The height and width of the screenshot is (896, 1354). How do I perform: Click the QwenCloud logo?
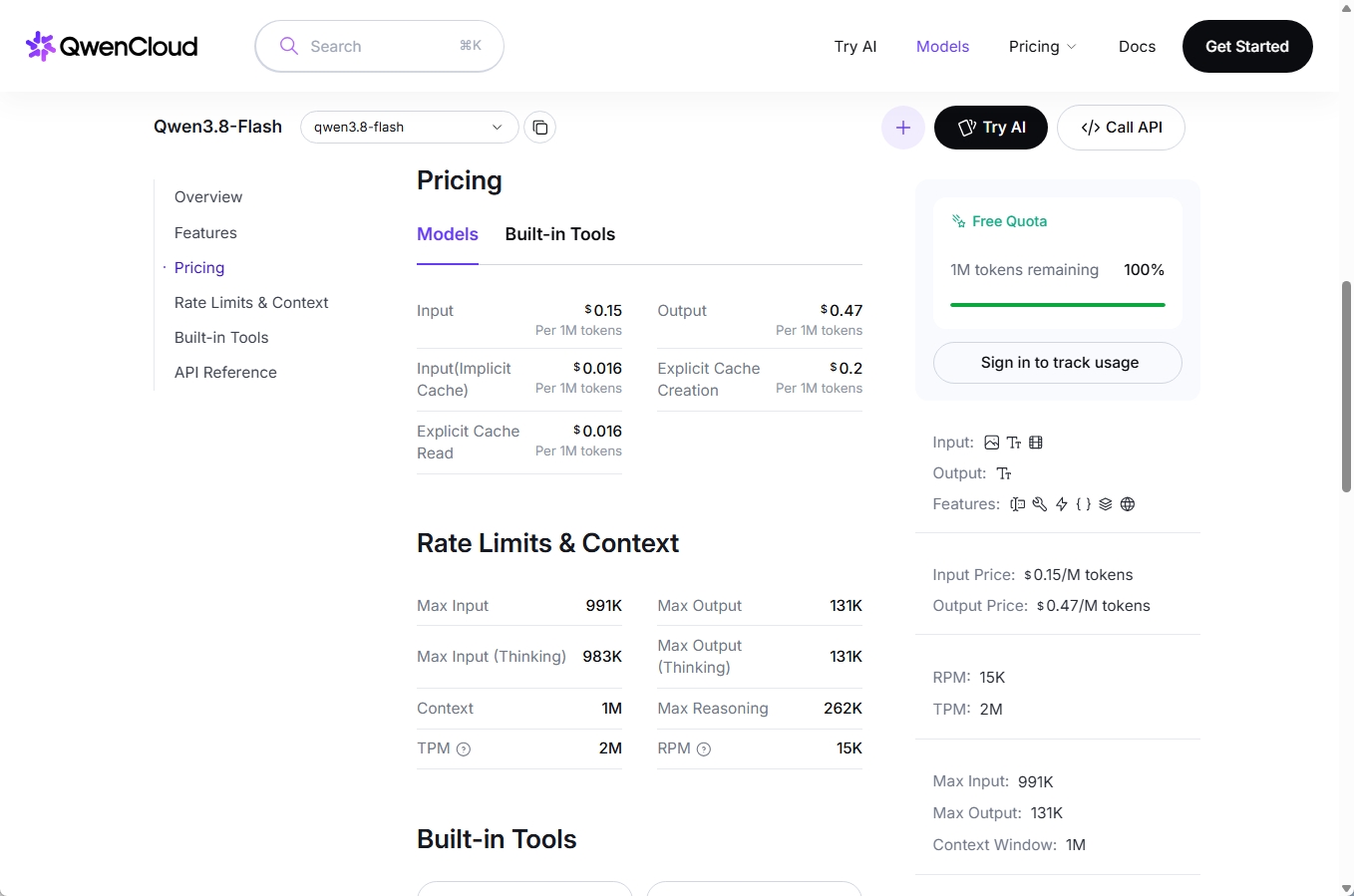(112, 46)
